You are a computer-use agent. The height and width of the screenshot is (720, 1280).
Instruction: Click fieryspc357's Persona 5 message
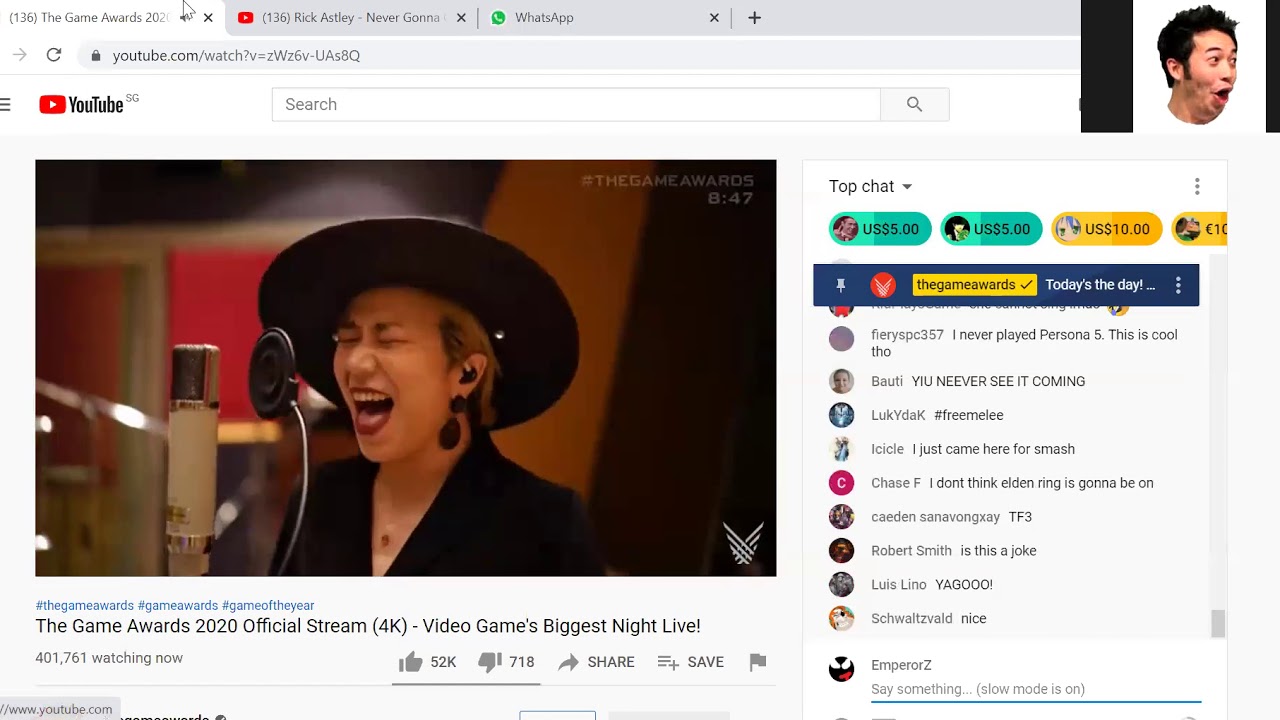click(x=1024, y=343)
